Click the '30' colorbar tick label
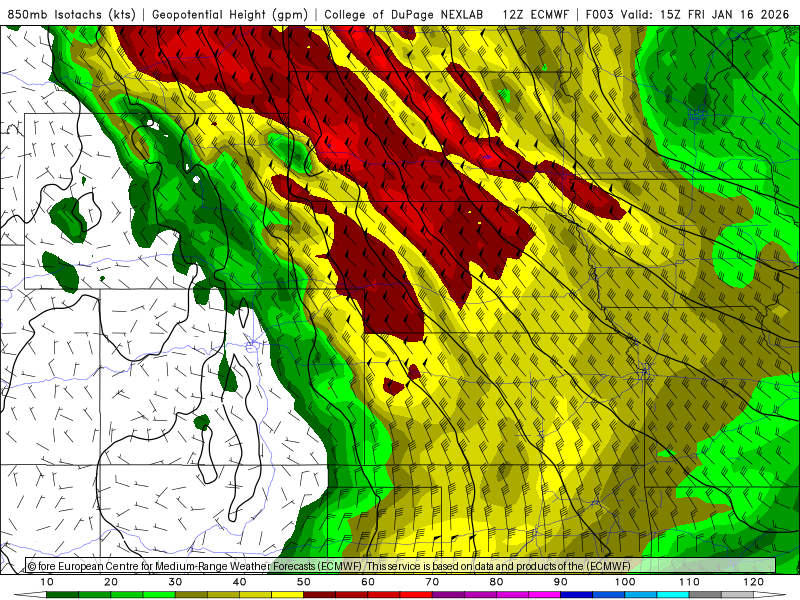Screen dimensions: 800x600 (x=175, y=582)
